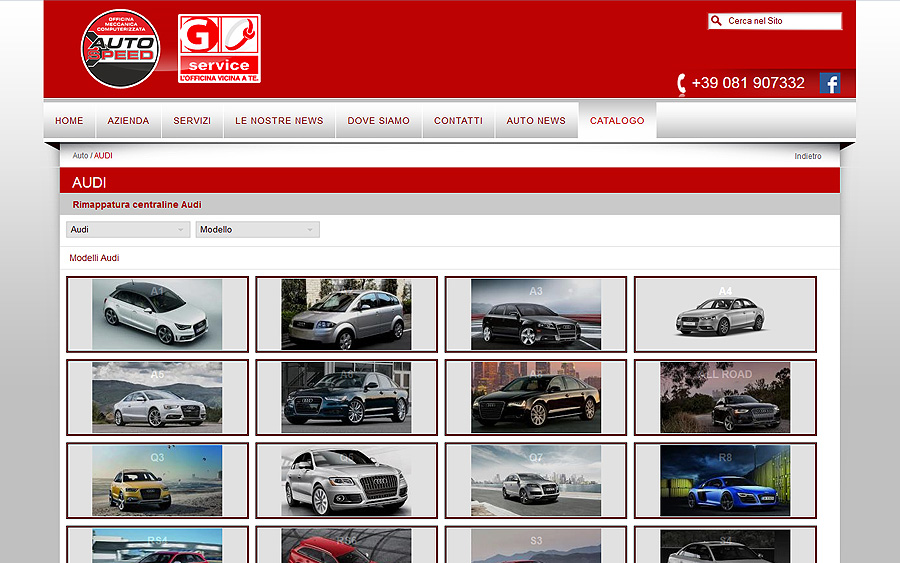Open the yellow Audi Q3 thumbnail
Viewport: 900px width, 563px height.
click(x=157, y=481)
